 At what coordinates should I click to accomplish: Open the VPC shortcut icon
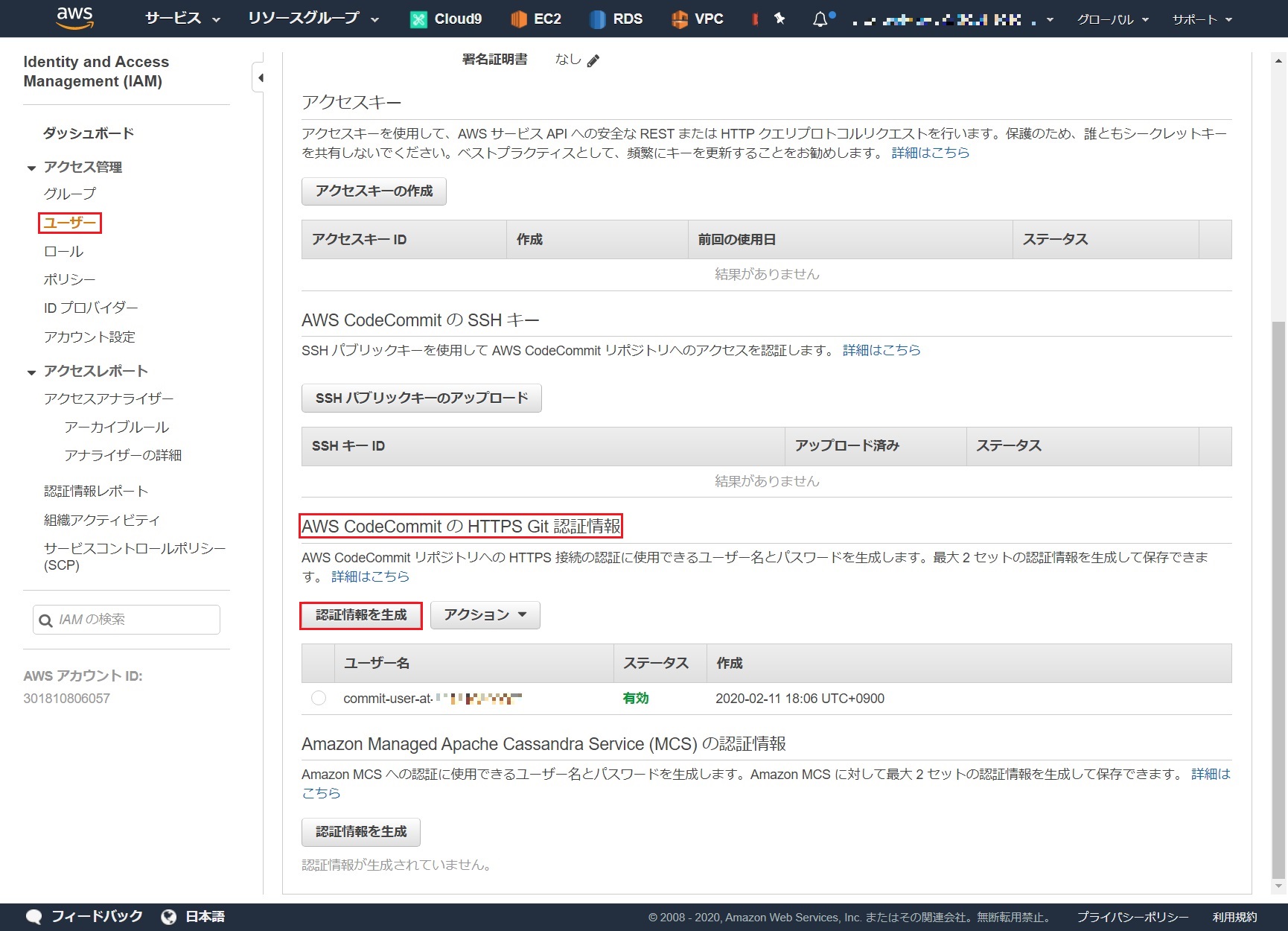pyautogui.click(x=679, y=19)
